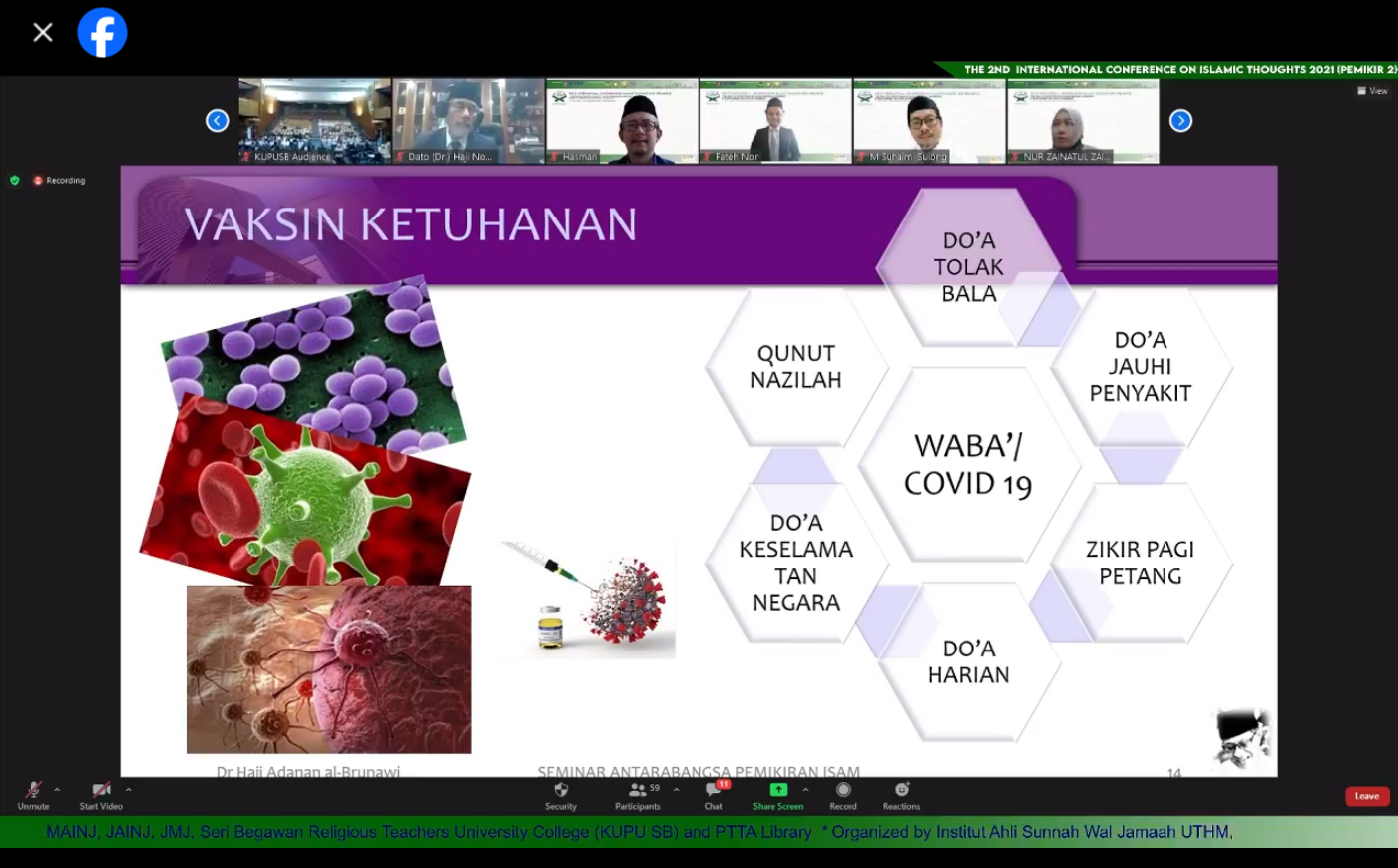
Task: Open the View layout menu
Action: click(1372, 91)
